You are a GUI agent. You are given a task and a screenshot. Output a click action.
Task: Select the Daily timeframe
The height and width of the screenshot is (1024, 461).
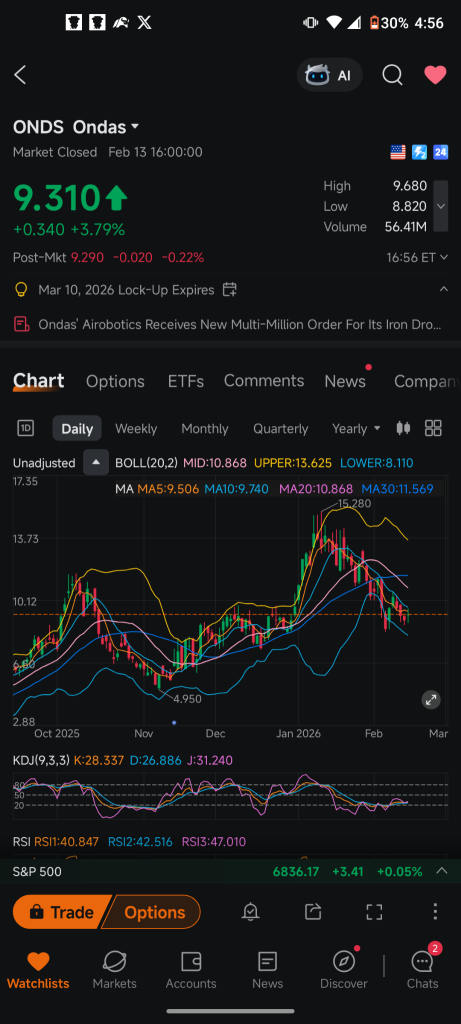pyautogui.click(x=77, y=428)
